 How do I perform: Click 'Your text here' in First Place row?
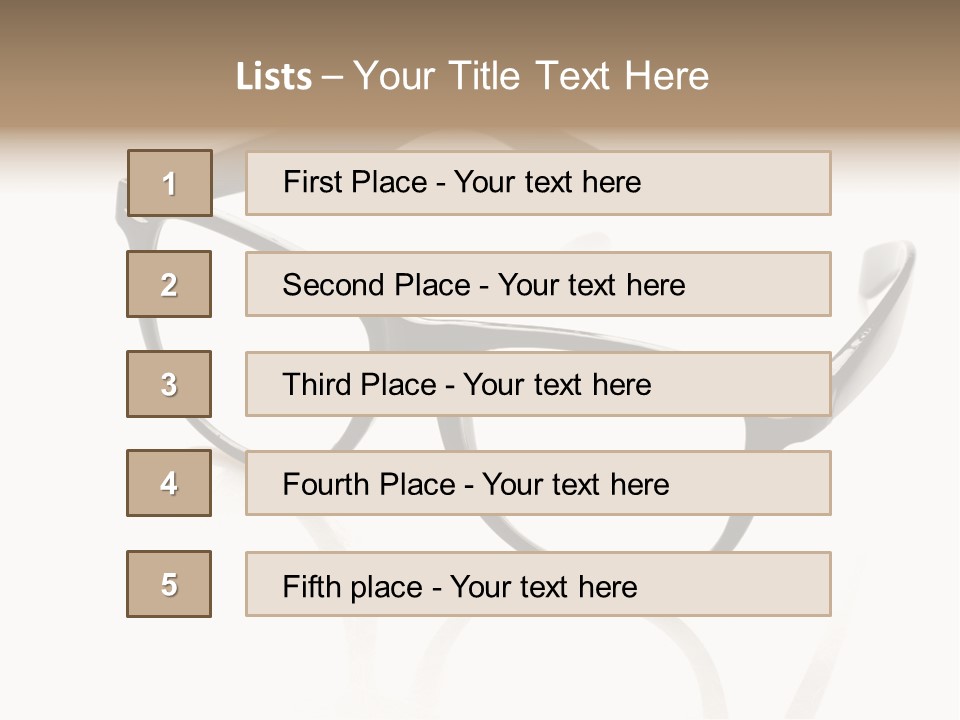tap(547, 182)
